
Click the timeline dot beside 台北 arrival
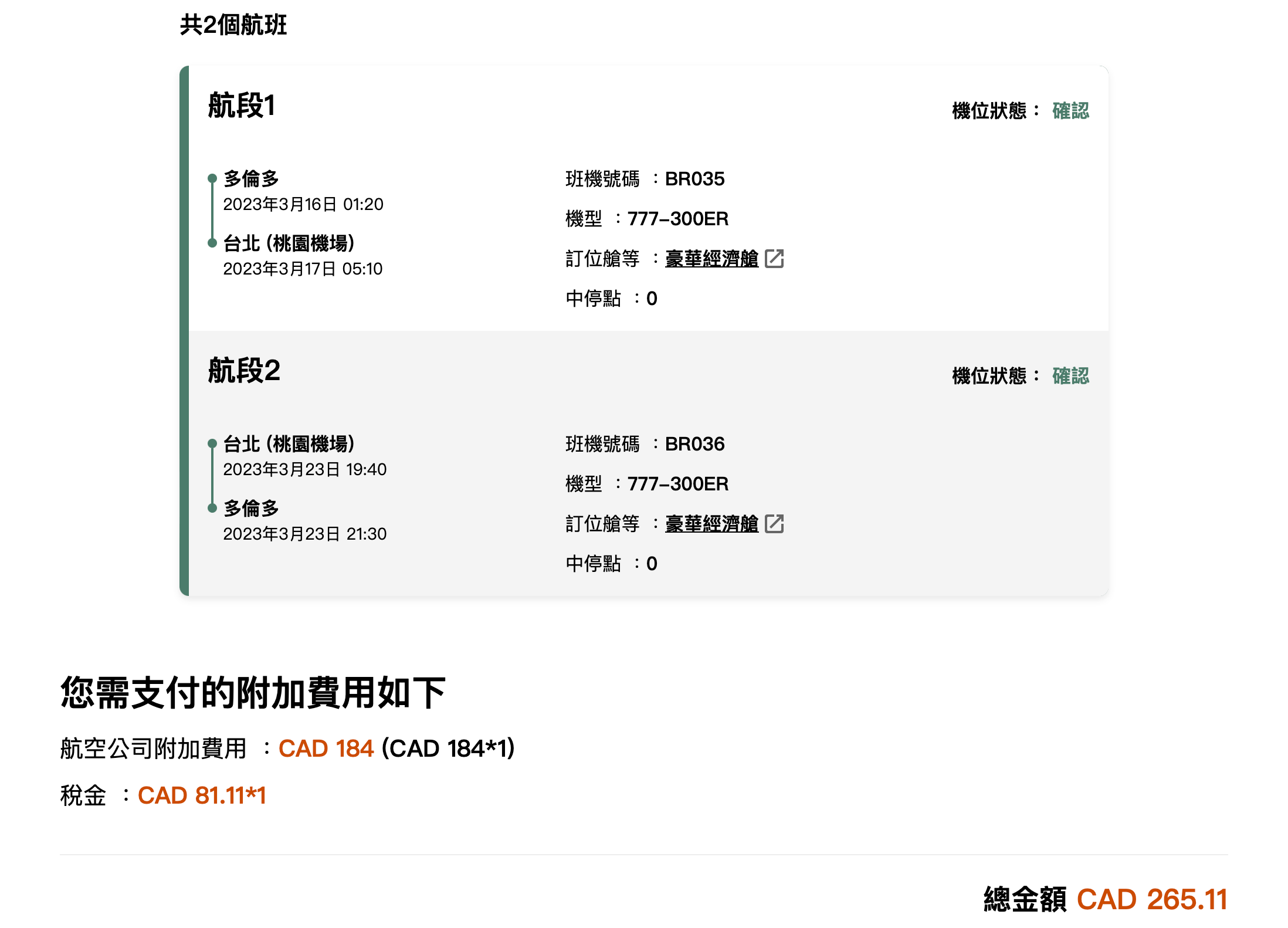[x=212, y=242]
